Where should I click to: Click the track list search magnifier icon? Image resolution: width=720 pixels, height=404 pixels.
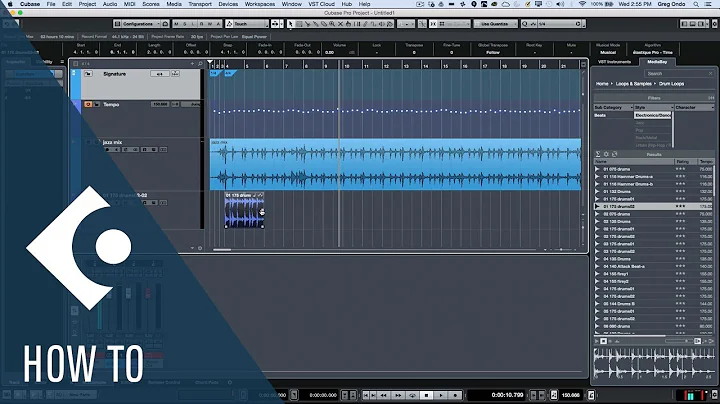coord(200,64)
